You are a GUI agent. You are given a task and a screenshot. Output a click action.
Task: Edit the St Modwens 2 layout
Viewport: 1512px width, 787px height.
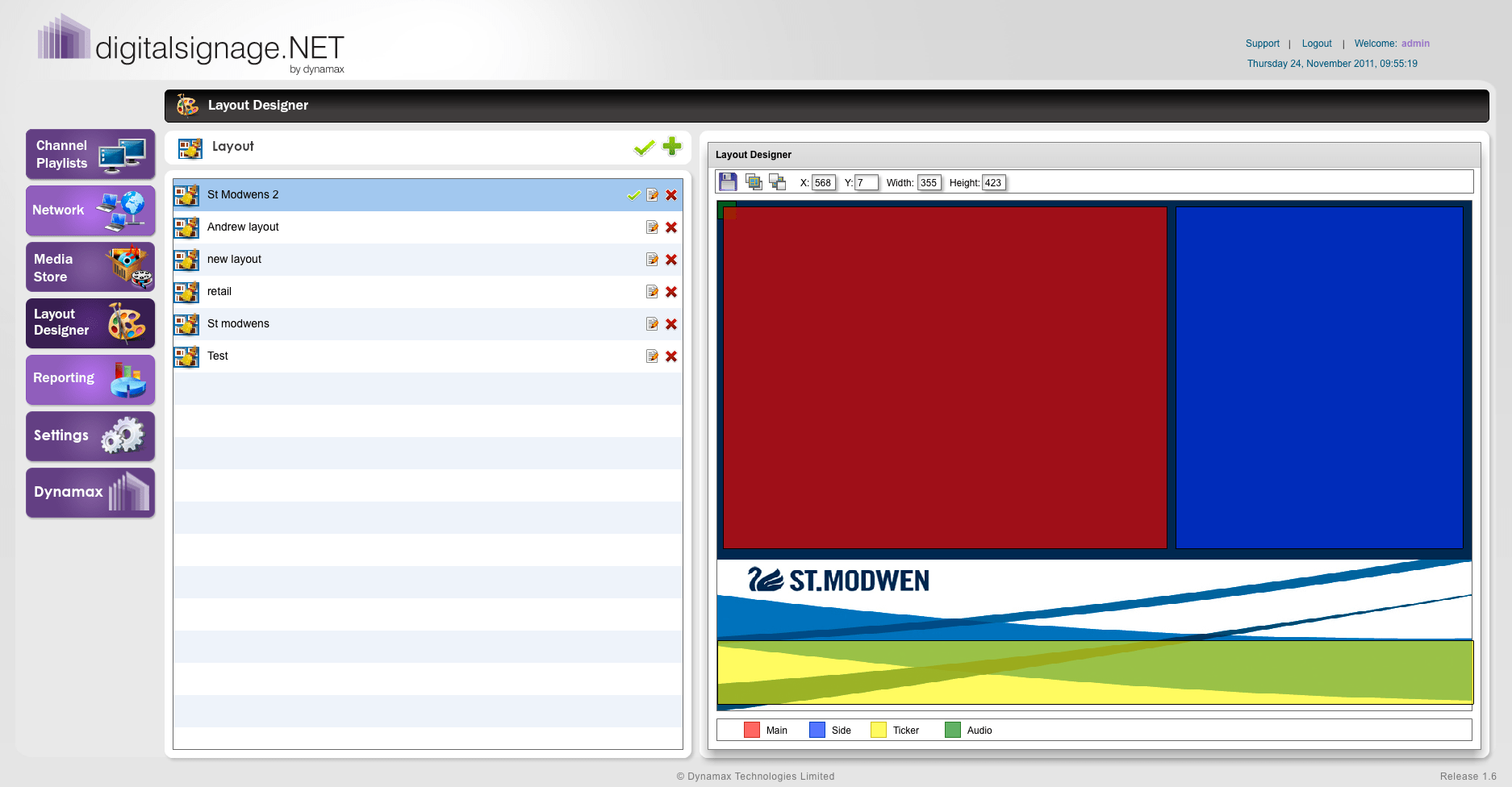click(x=652, y=195)
